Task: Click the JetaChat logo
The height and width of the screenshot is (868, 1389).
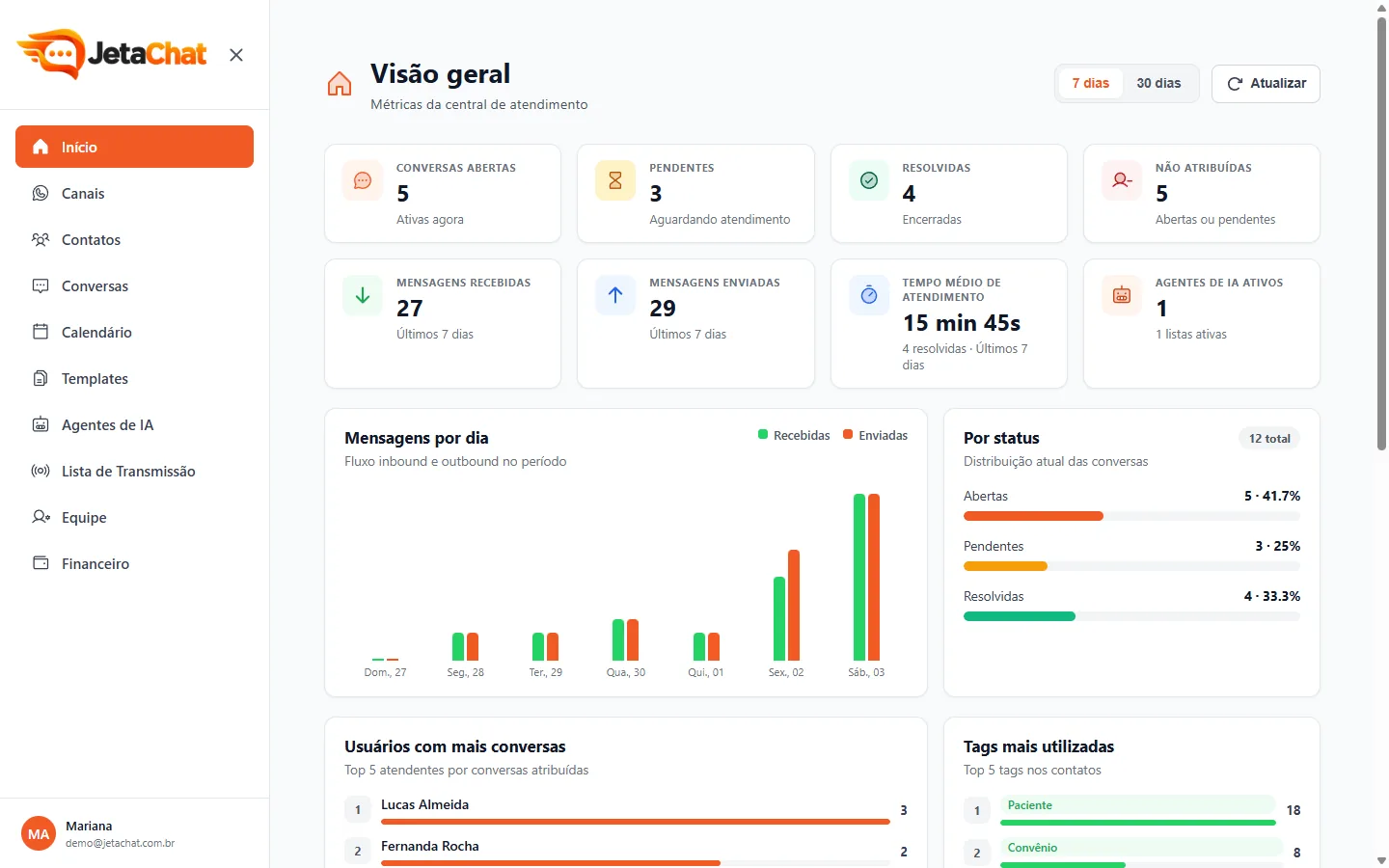Action: [x=112, y=54]
